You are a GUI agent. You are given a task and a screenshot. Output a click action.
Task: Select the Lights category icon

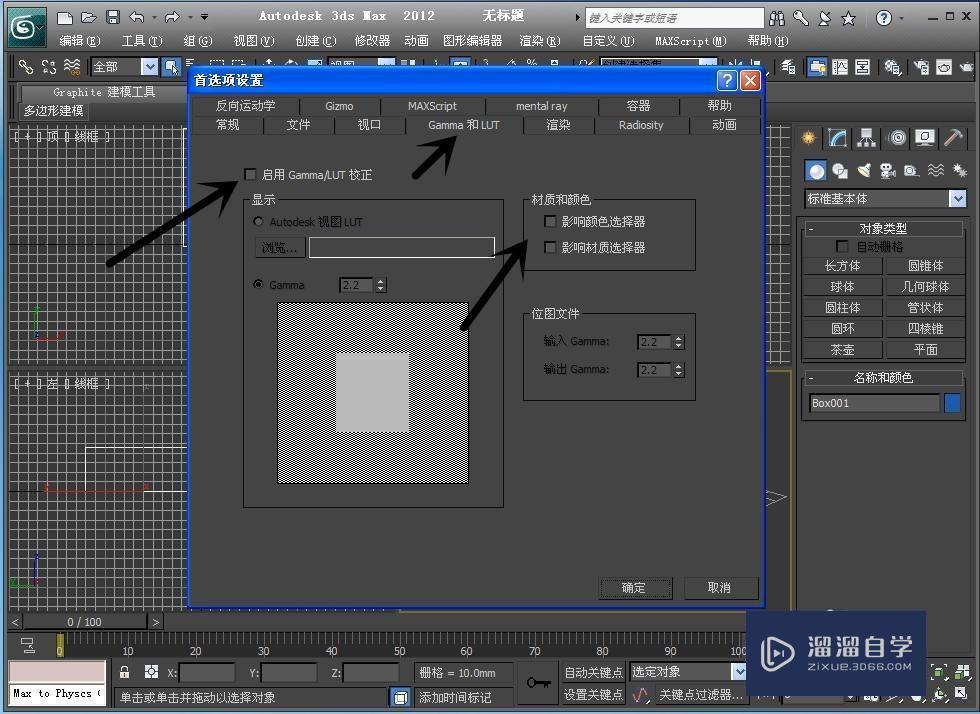[x=864, y=170]
